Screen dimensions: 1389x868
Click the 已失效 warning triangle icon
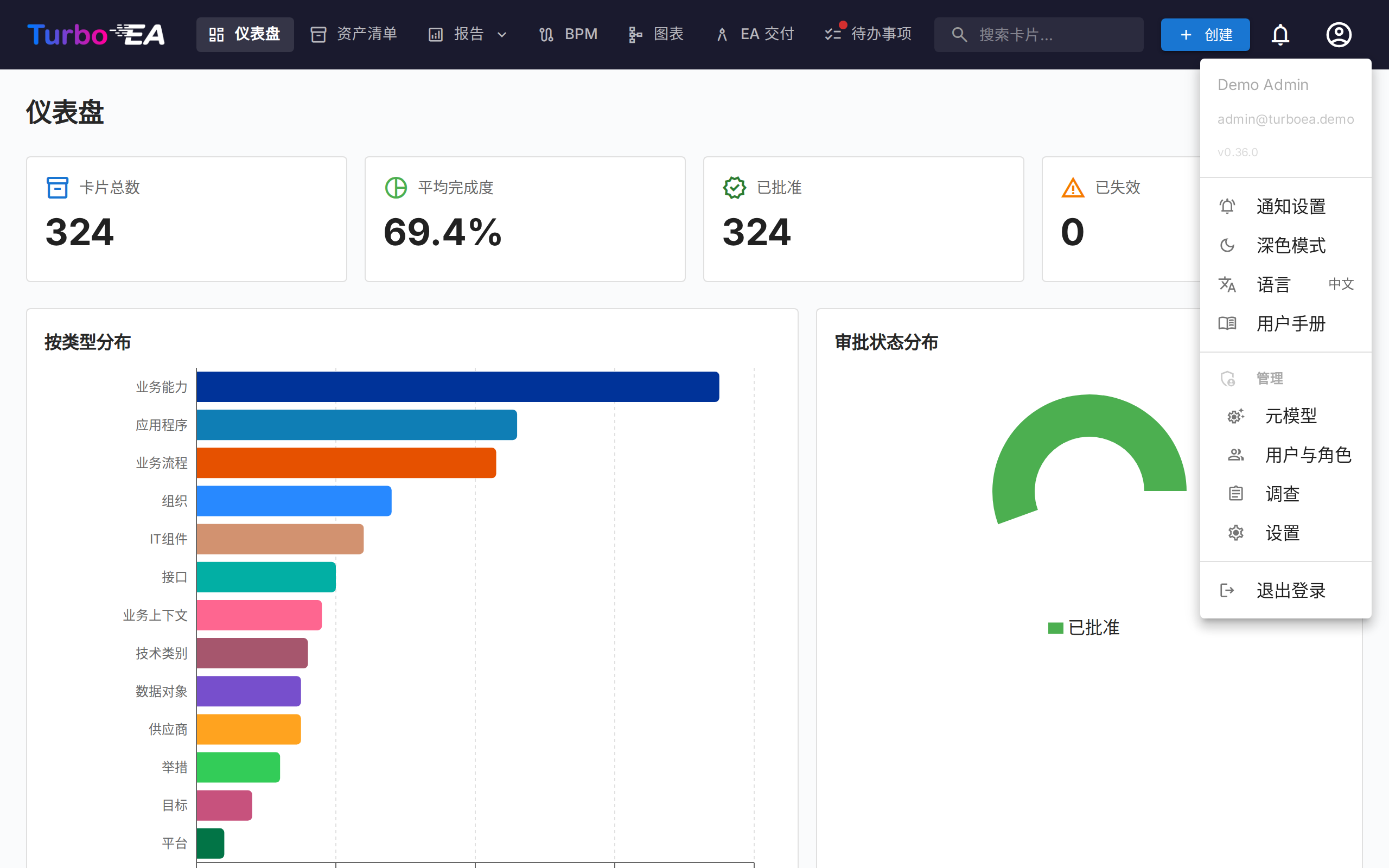[x=1073, y=188]
